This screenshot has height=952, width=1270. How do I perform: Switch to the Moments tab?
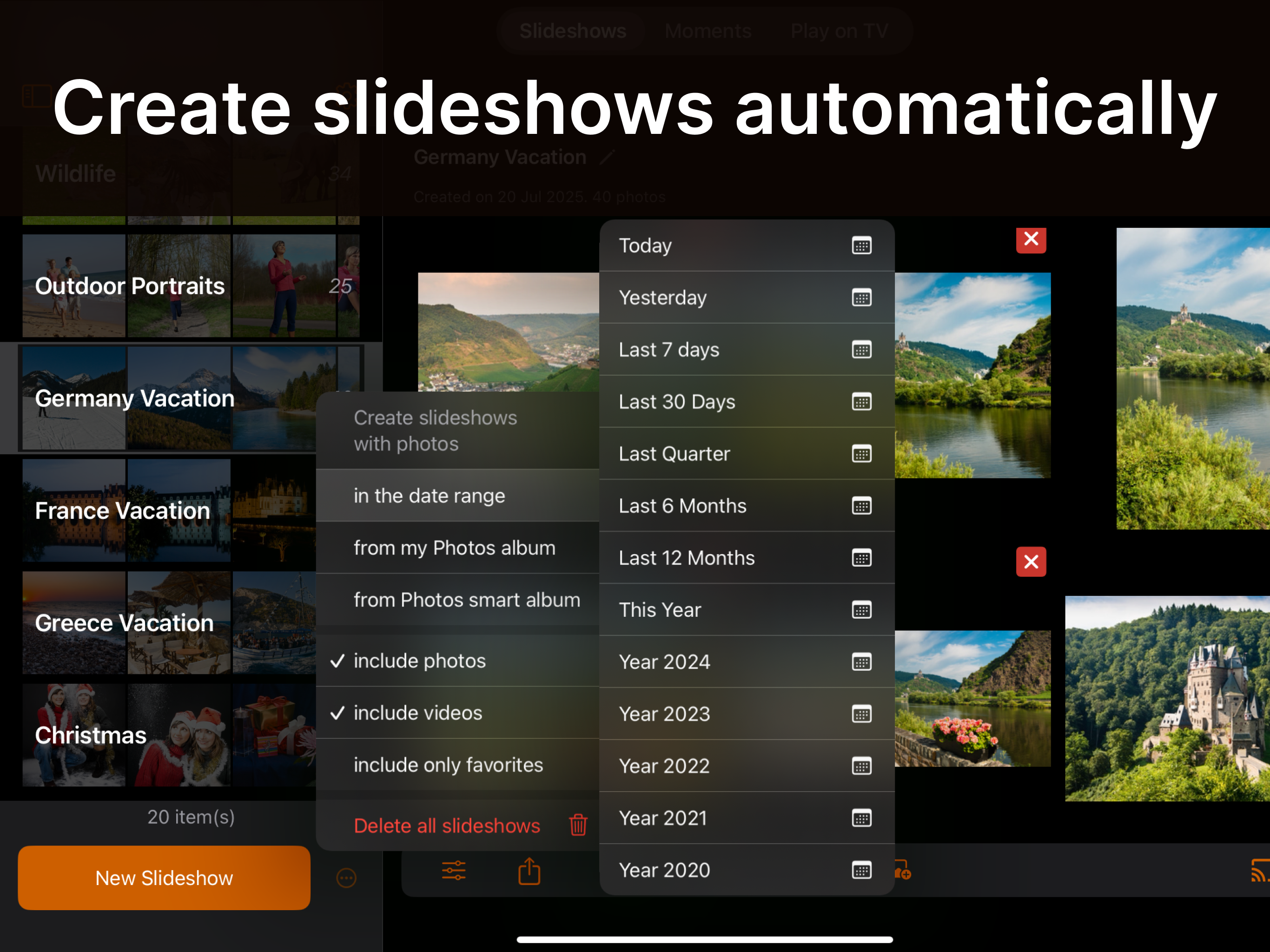[708, 31]
